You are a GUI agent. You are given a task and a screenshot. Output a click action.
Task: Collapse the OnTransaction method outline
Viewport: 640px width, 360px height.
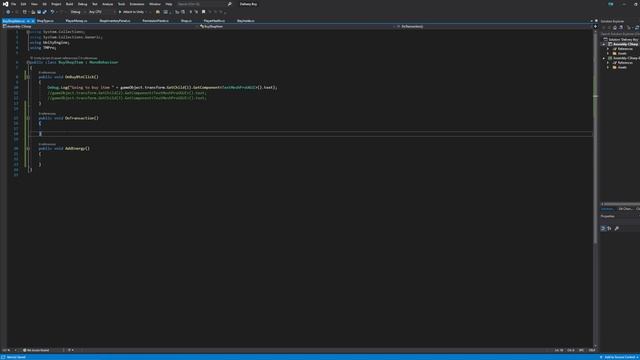[x=28, y=118]
